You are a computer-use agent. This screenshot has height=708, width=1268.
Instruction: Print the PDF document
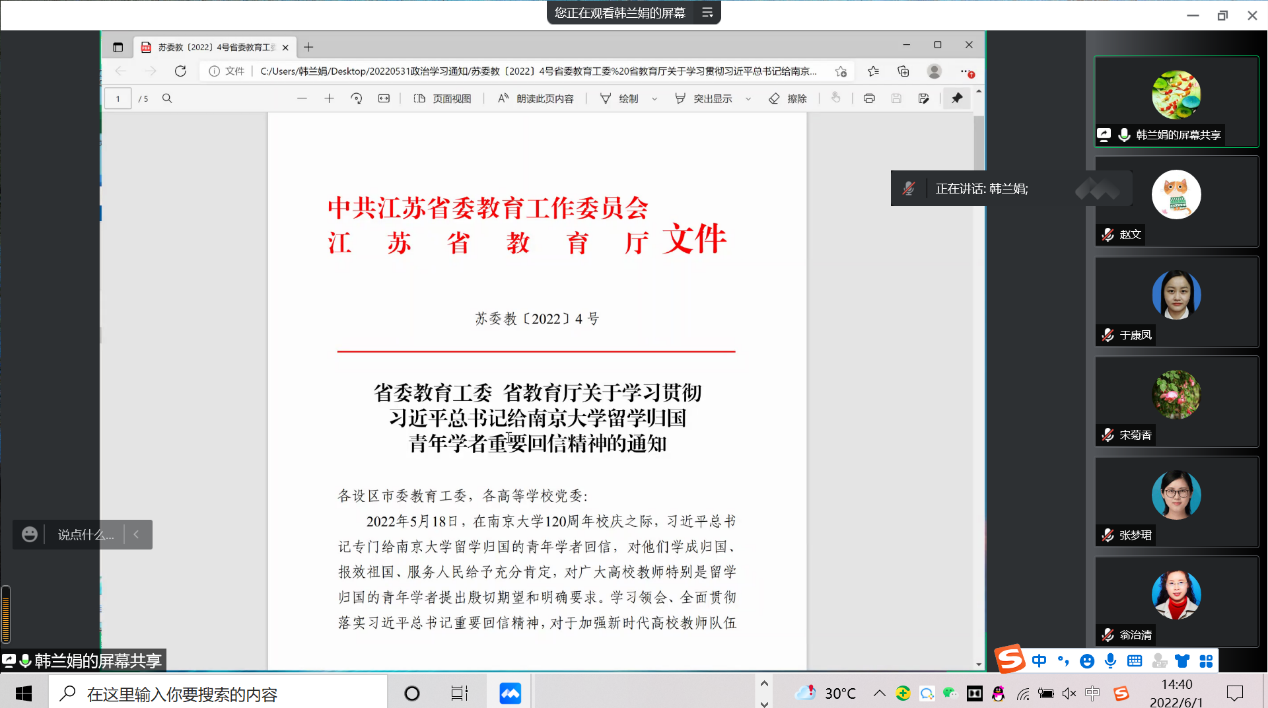[869, 99]
